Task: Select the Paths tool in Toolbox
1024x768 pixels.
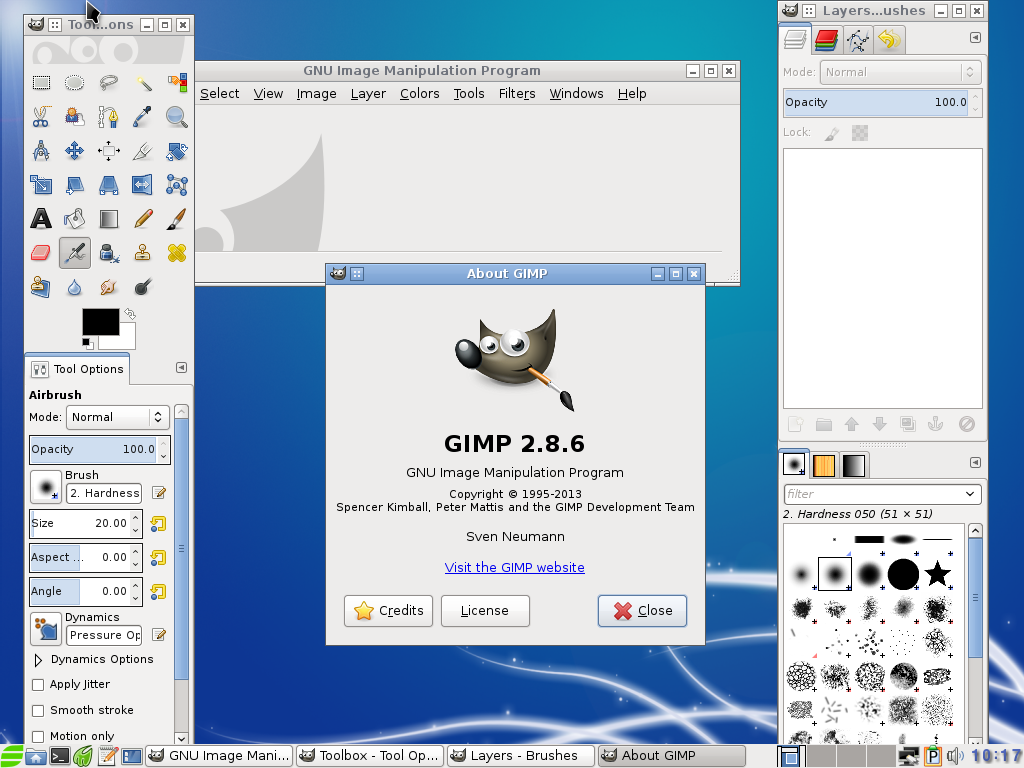Action: [x=108, y=117]
